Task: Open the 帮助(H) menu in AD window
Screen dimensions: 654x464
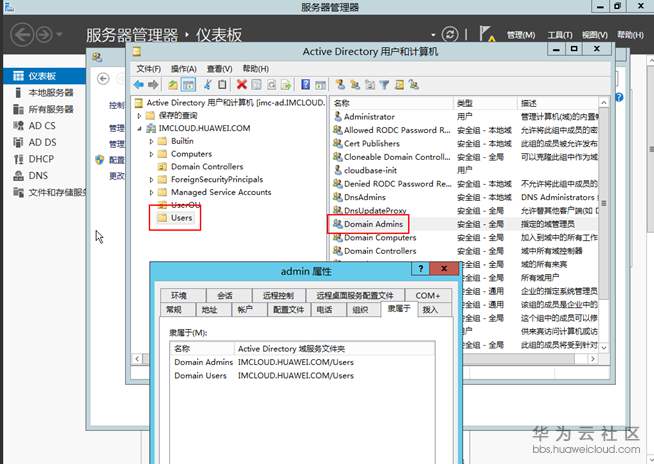Action: tap(255, 69)
